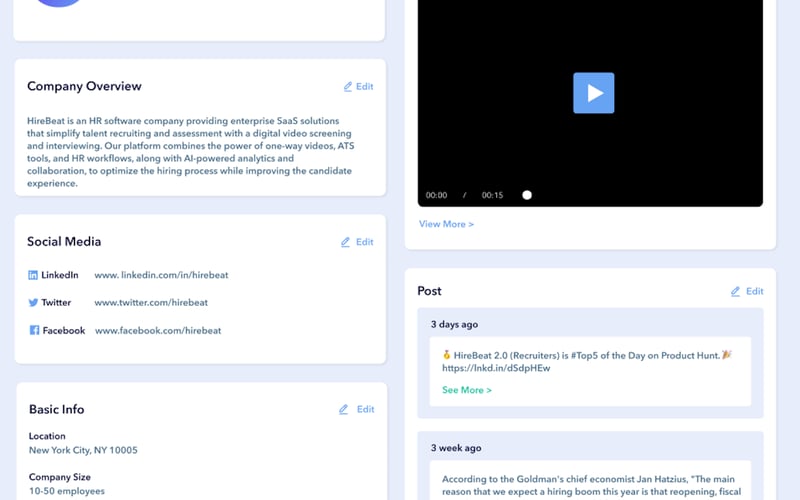This screenshot has width=800, height=500.
Task: Click the '3 days ago' post timestamp
Action: (x=454, y=324)
